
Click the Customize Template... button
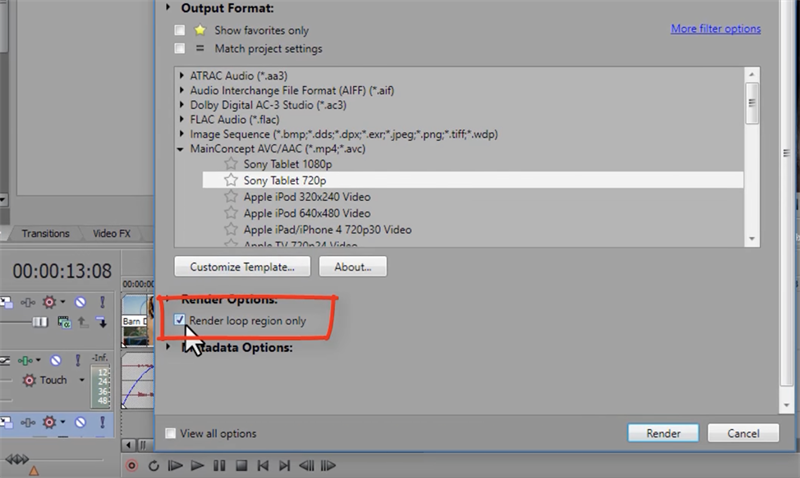click(x=242, y=266)
